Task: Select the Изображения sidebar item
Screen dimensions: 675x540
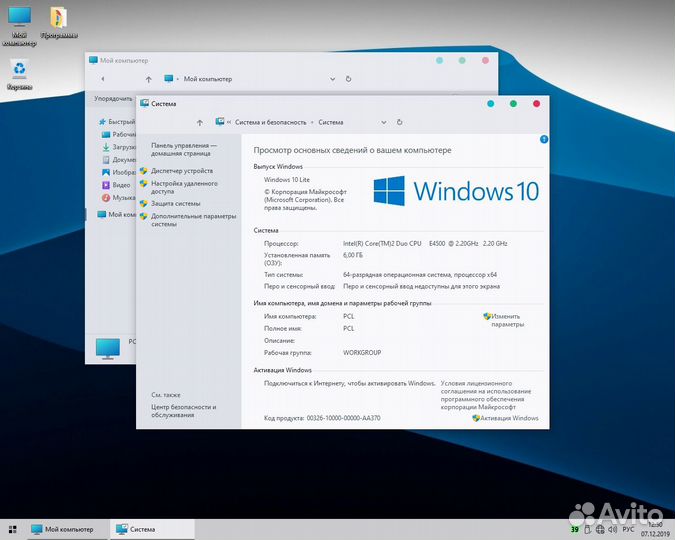Action: [118, 172]
